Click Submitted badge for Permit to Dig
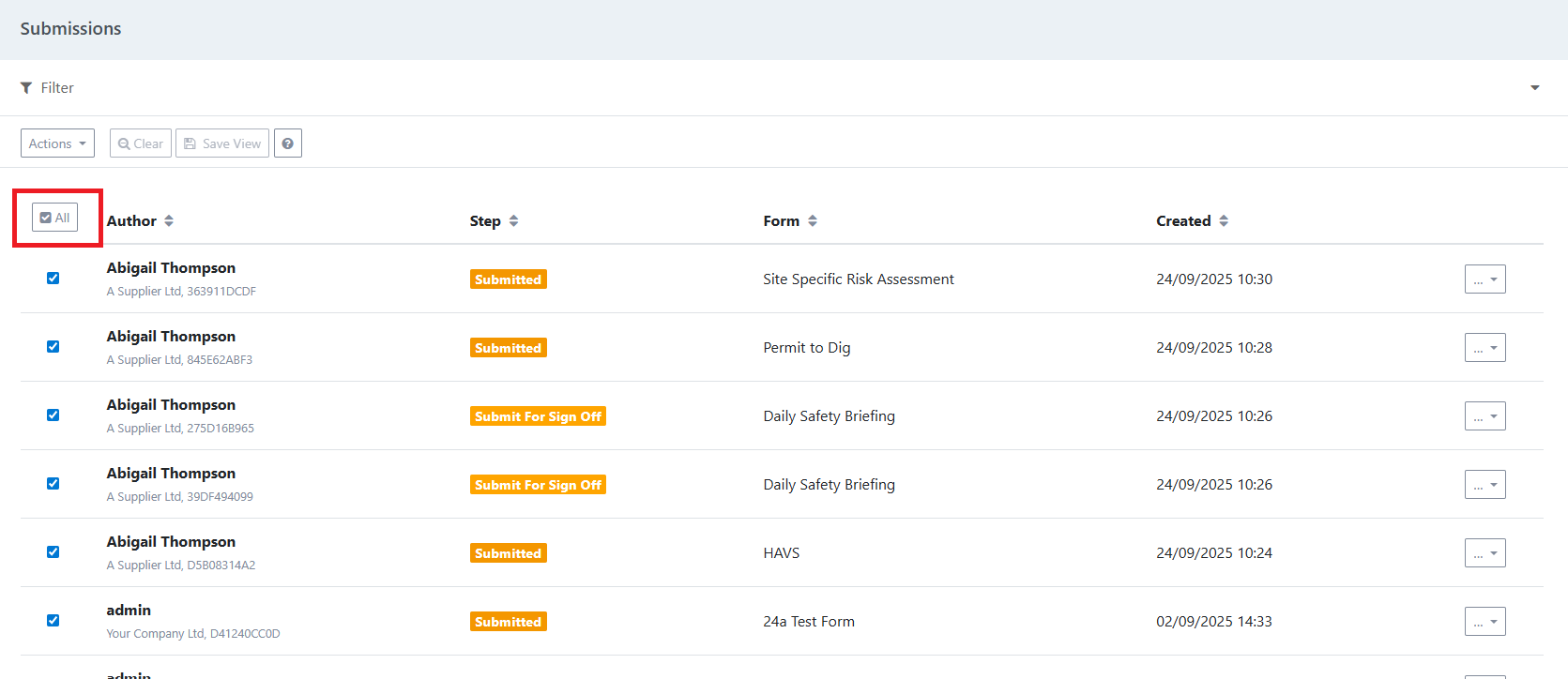1568x679 pixels. [x=509, y=348]
